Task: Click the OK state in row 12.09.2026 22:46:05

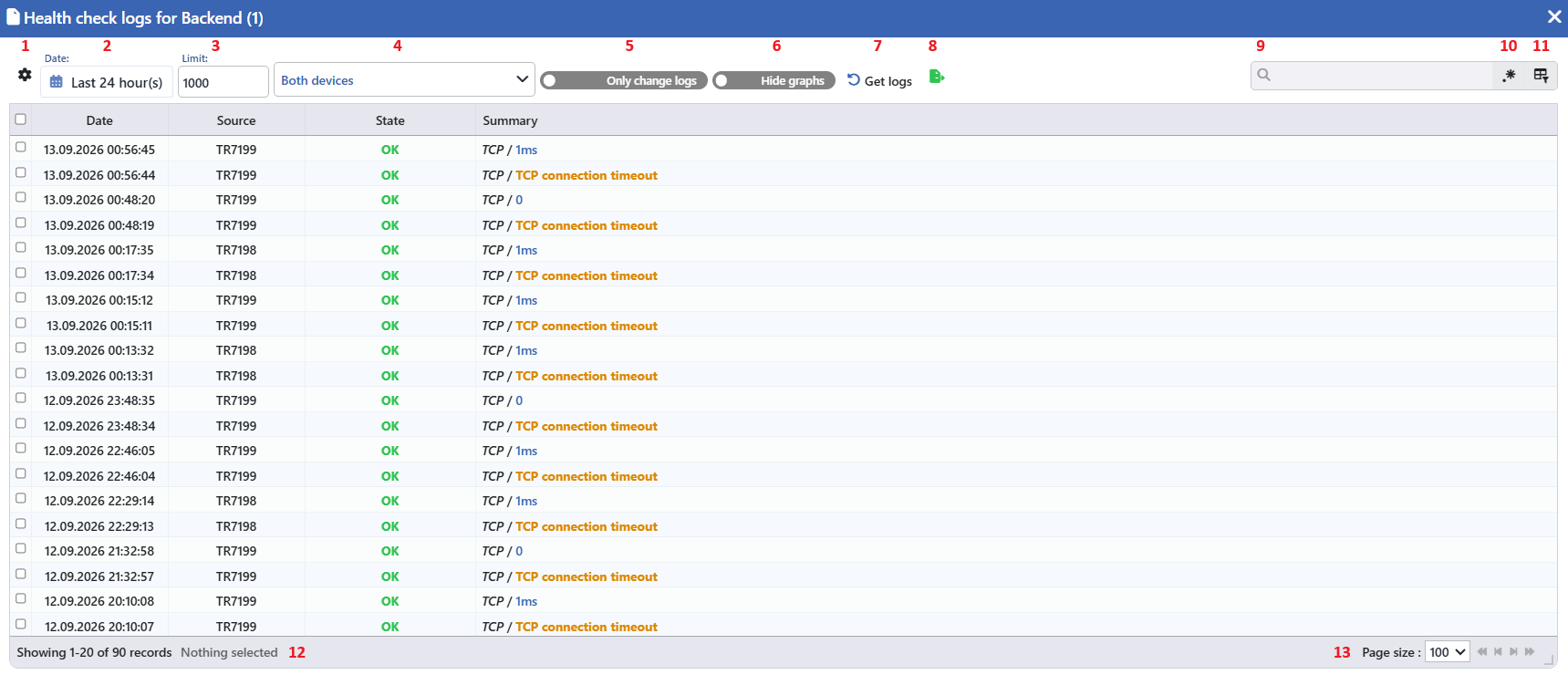Action: click(x=389, y=451)
